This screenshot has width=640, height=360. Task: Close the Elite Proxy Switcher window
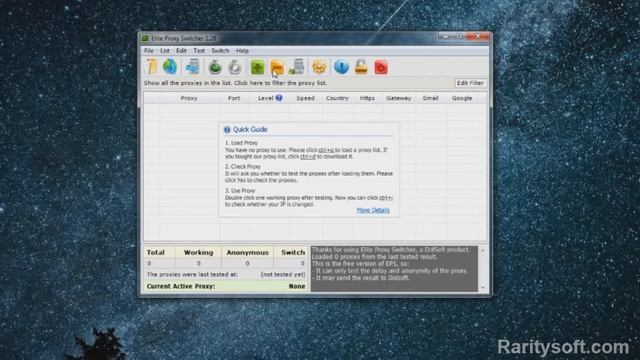[x=478, y=37]
